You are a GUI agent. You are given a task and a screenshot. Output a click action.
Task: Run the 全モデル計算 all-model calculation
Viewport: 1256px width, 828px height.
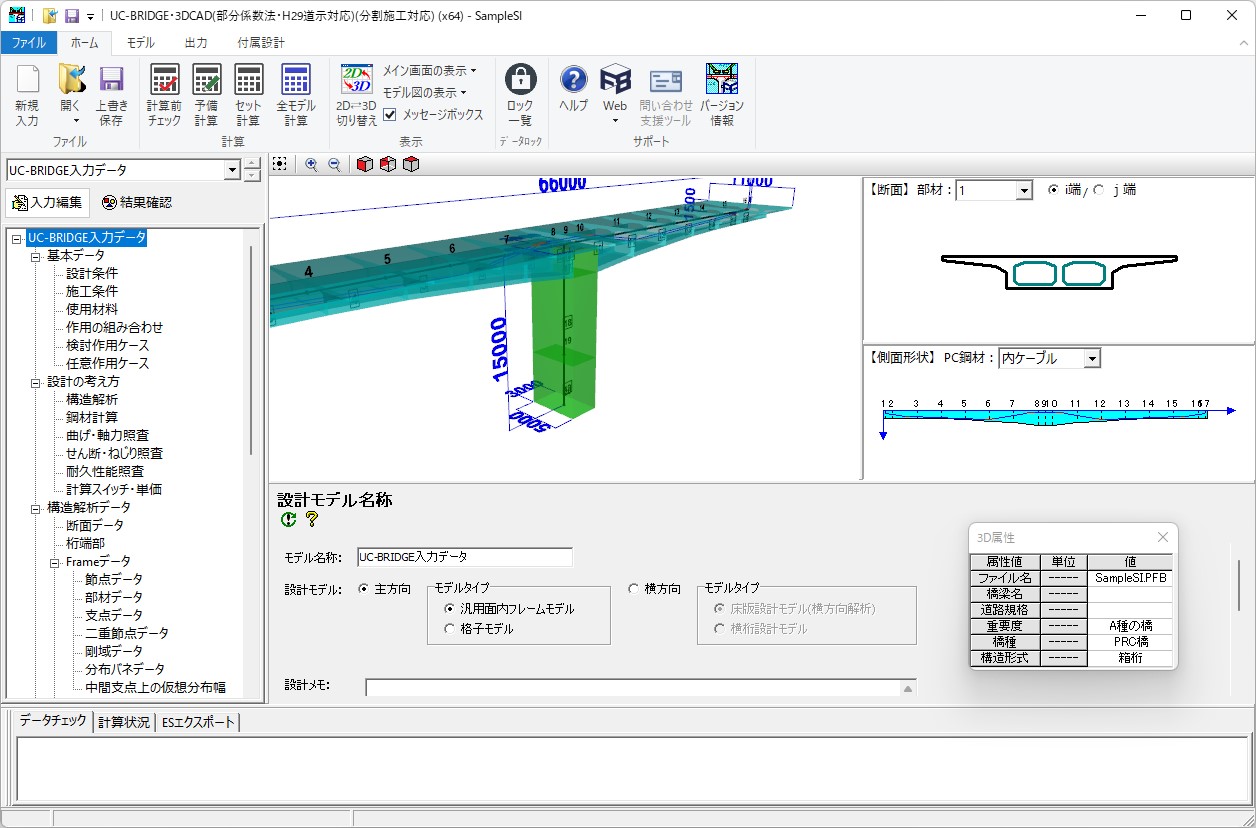[x=296, y=95]
